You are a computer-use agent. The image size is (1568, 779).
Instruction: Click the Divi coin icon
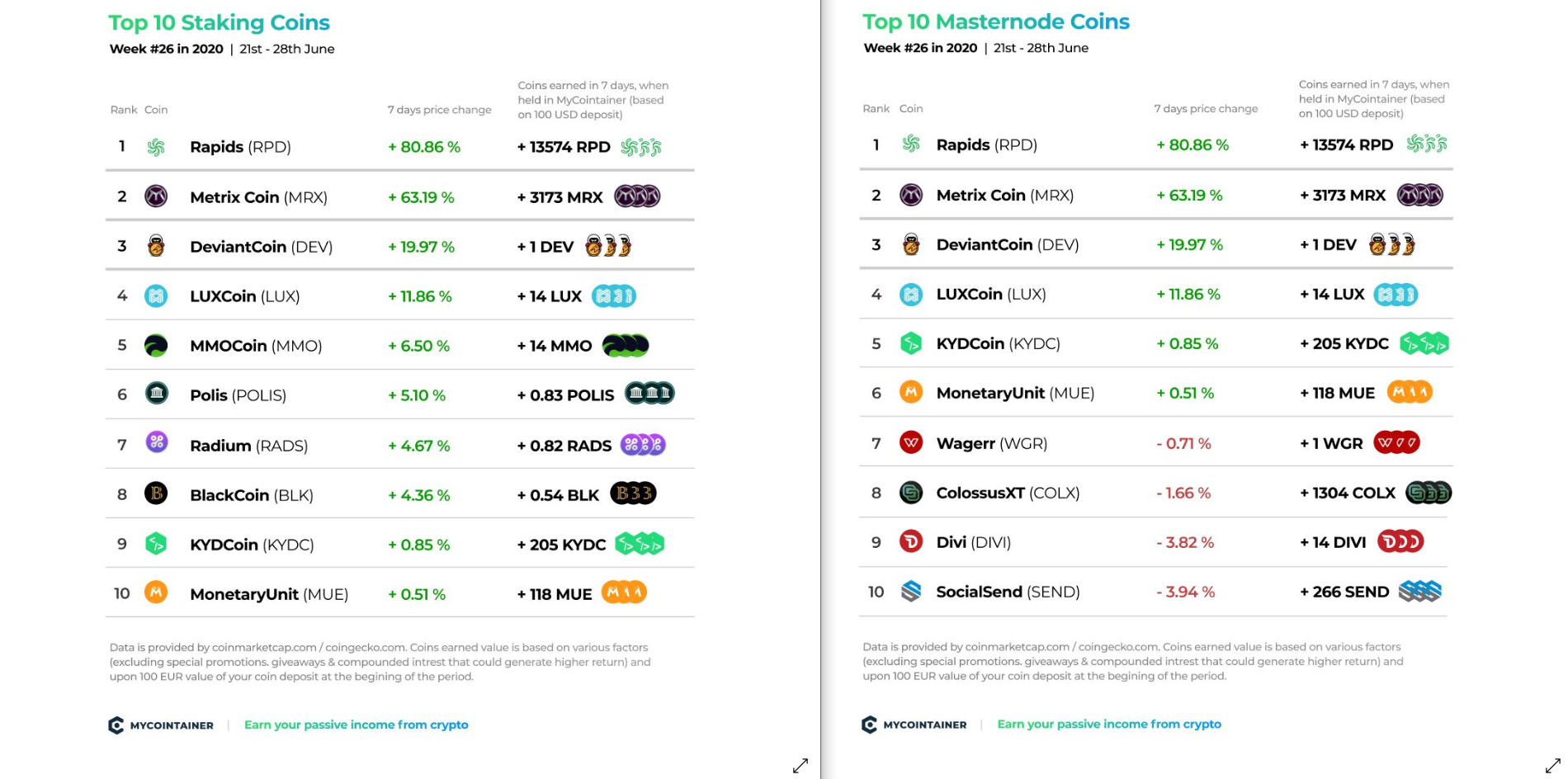(x=911, y=541)
